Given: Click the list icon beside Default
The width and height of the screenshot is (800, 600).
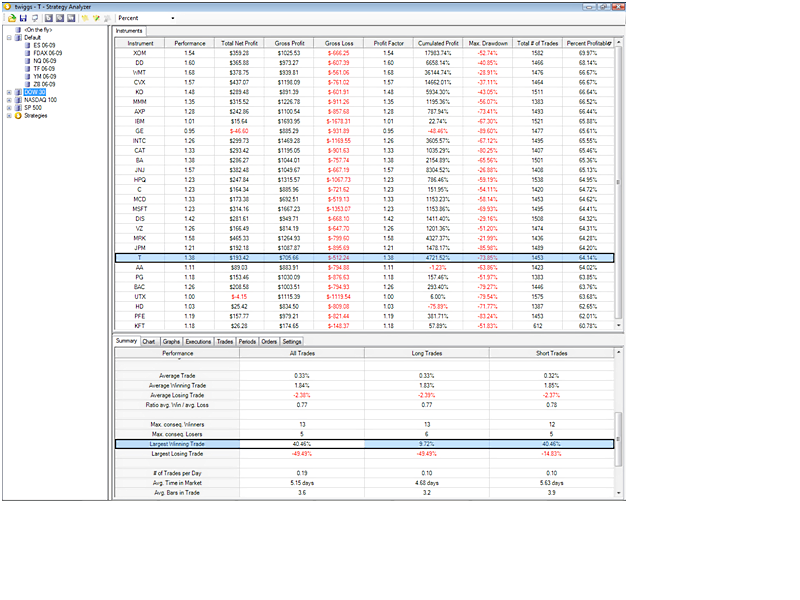Looking at the screenshot, I should [x=18, y=38].
